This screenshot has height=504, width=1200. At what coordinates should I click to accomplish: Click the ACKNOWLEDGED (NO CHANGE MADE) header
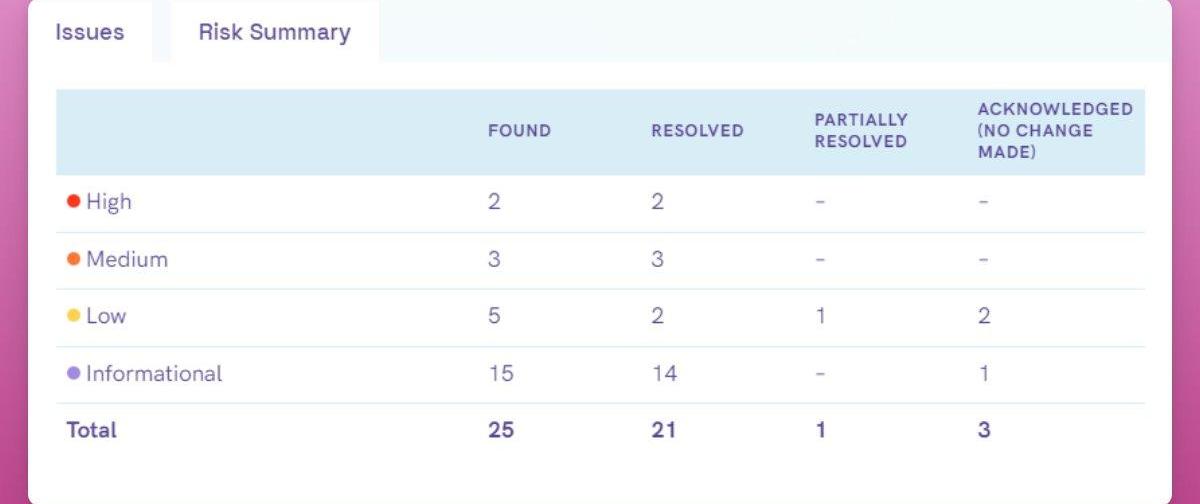point(1055,131)
